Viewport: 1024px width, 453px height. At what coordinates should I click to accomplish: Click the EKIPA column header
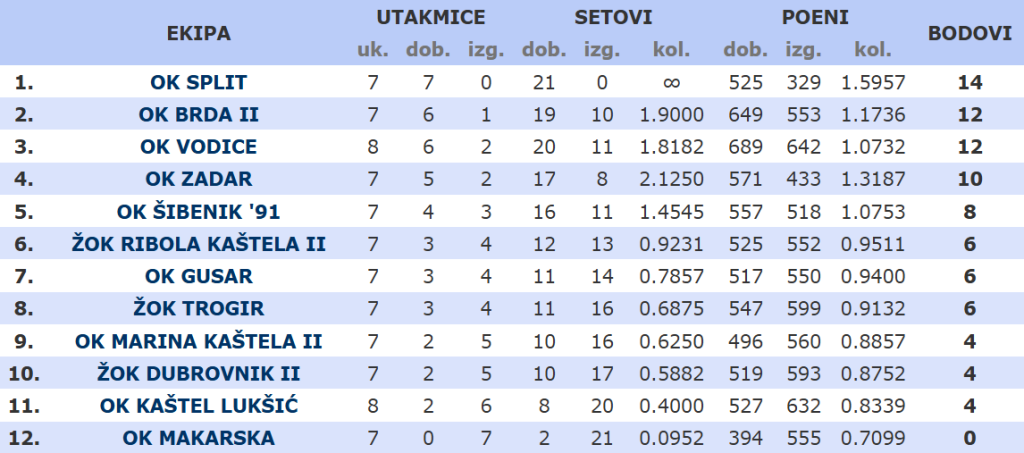click(x=198, y=33)
